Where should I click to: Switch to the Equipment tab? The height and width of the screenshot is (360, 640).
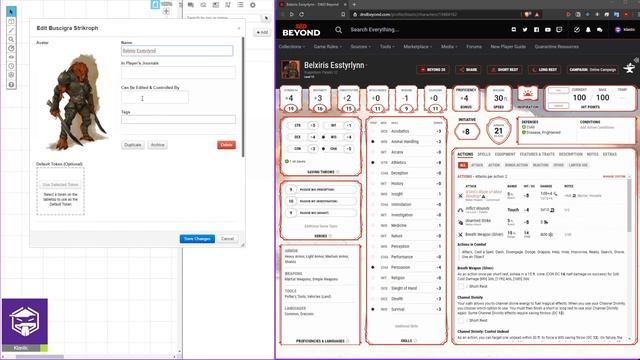pyautogui.click(x=505, y=154)
